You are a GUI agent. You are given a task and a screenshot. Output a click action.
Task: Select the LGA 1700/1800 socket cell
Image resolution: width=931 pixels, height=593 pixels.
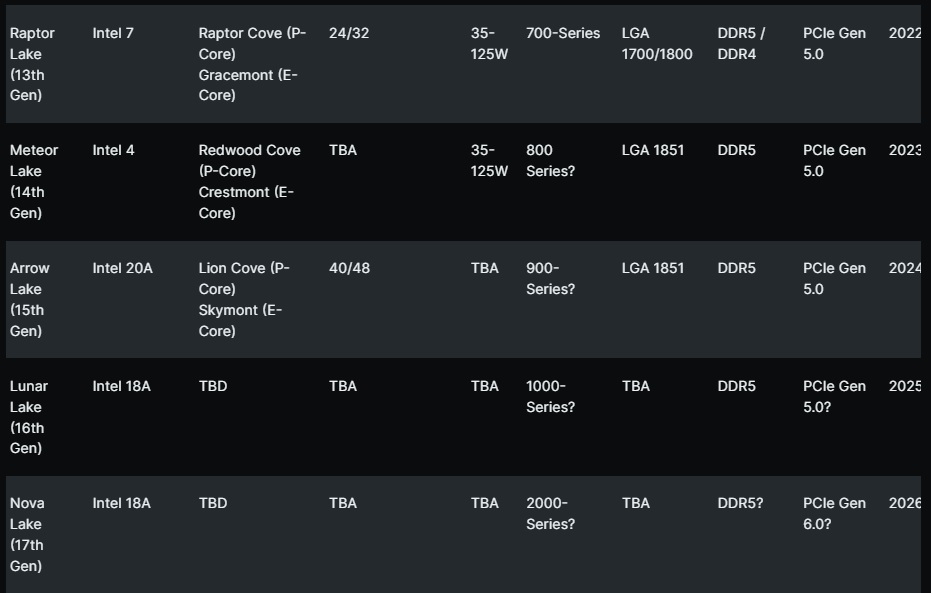pos(656,43)
